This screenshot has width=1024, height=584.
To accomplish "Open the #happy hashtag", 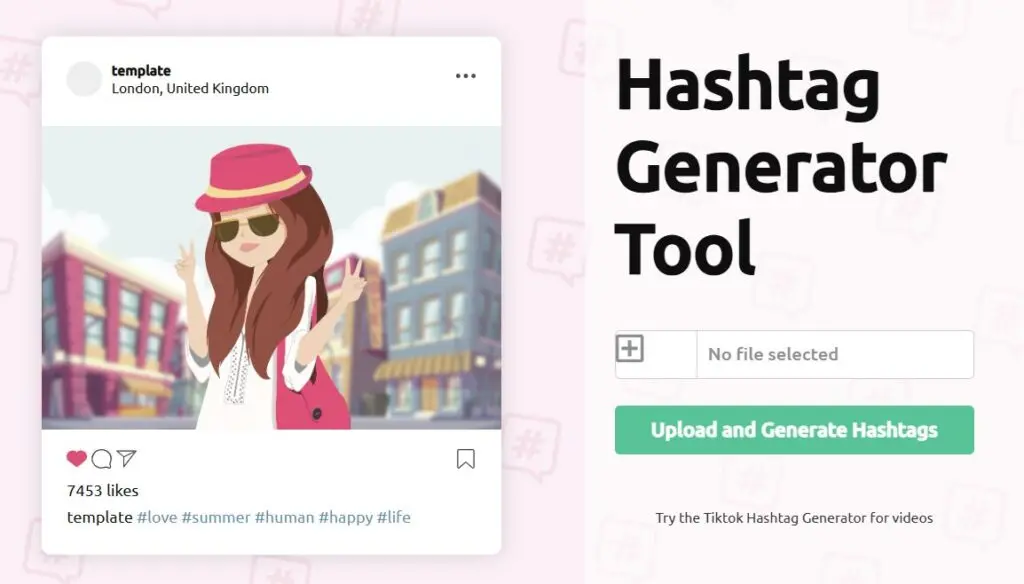I will click(x=345, y=517).
